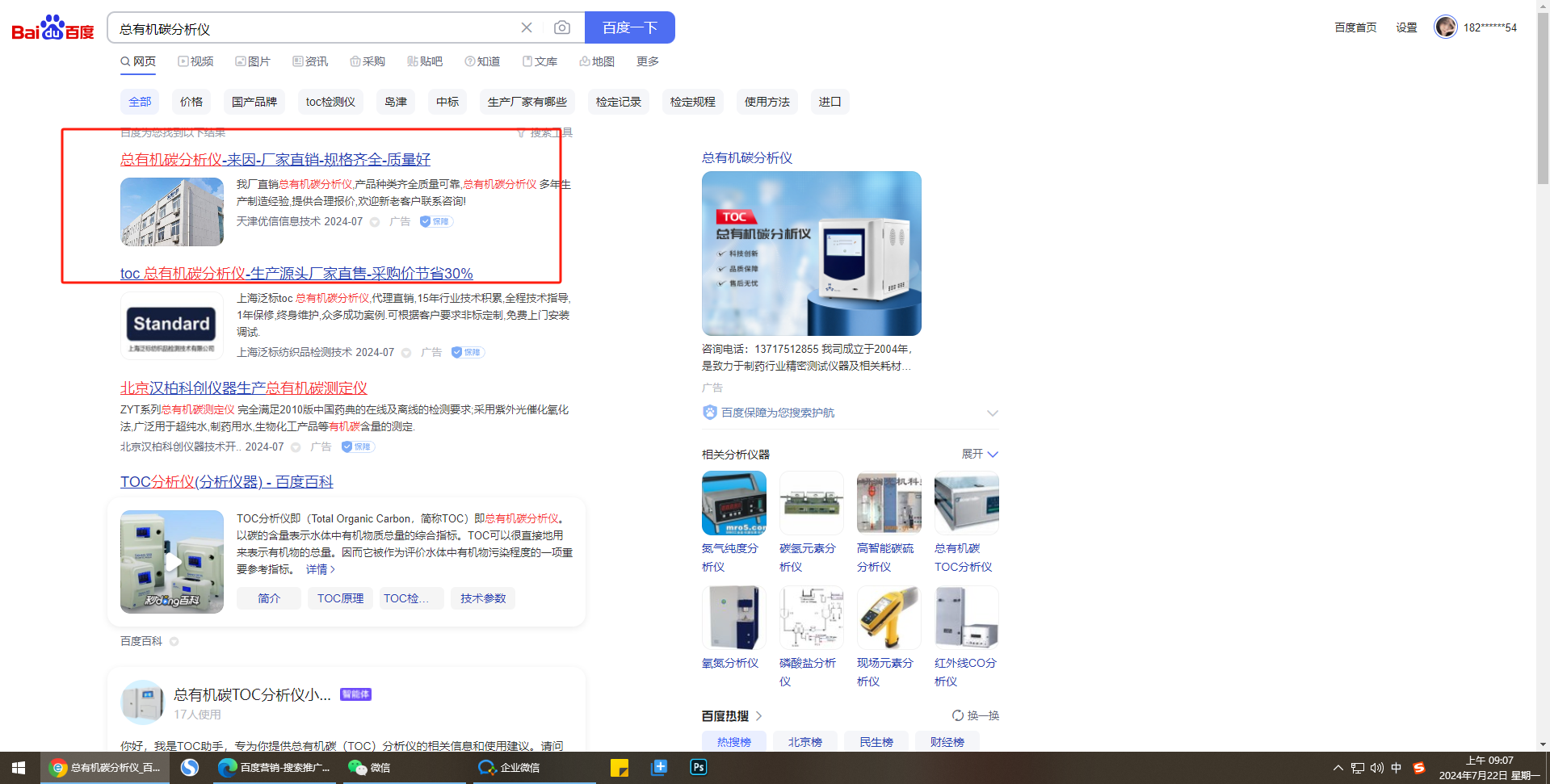This screenshot has height=784, width=1550.
Task: Switch to the 地图 tab
Action: pos(597,61)
